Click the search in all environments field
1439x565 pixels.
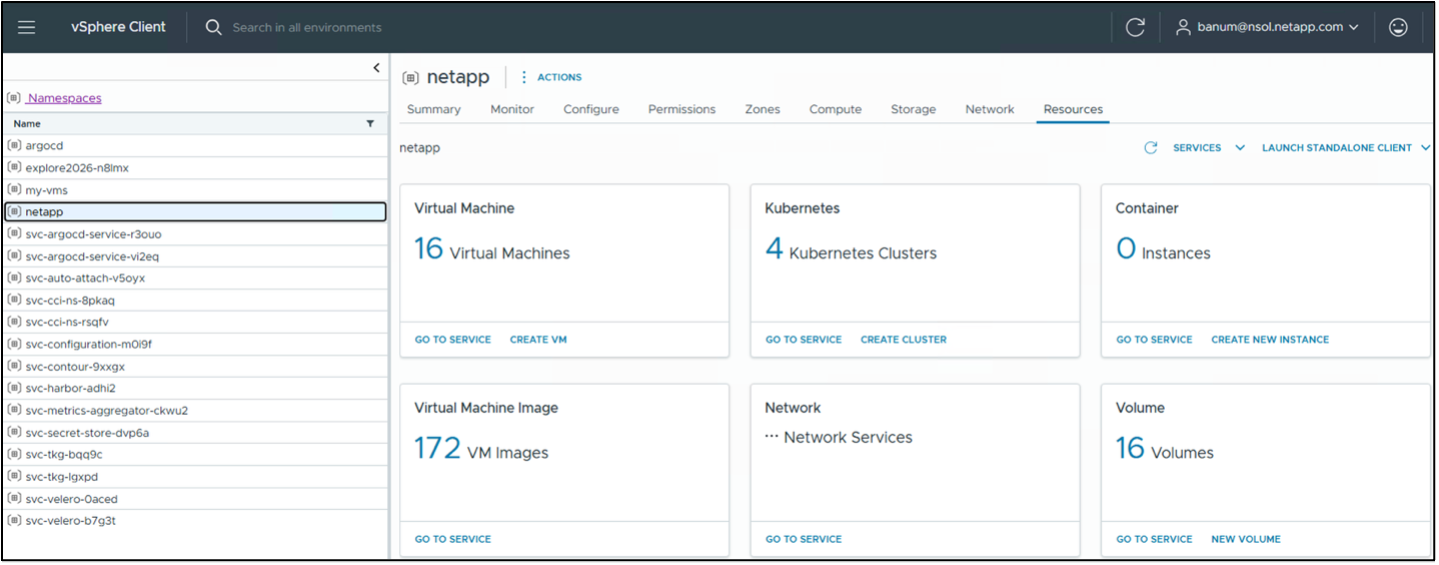pyautogui.click(x=307, y=27)
